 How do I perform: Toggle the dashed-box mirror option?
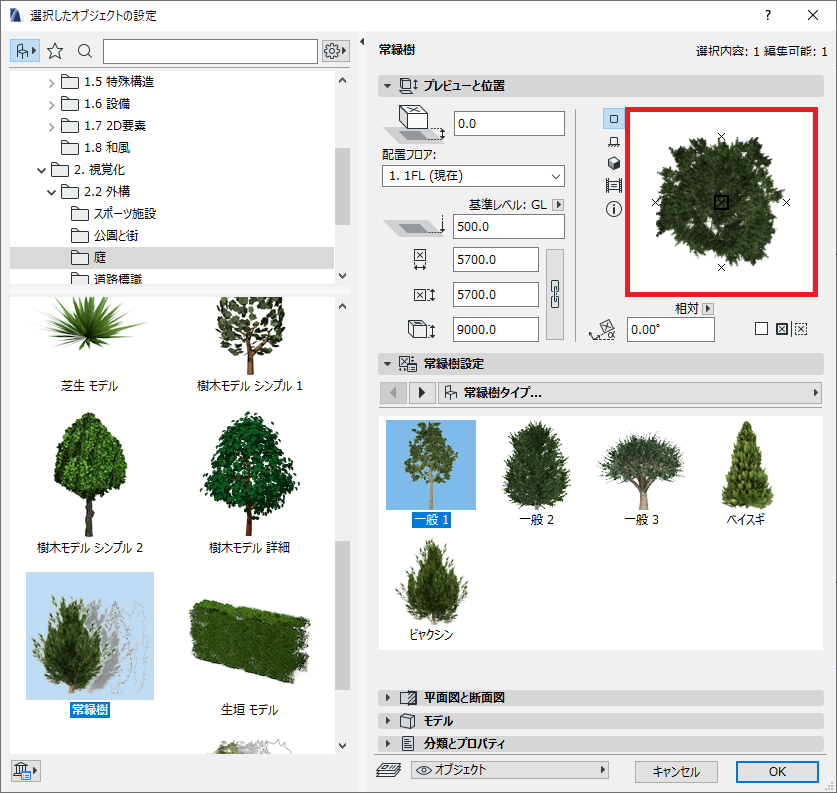(x=801, y=329)
